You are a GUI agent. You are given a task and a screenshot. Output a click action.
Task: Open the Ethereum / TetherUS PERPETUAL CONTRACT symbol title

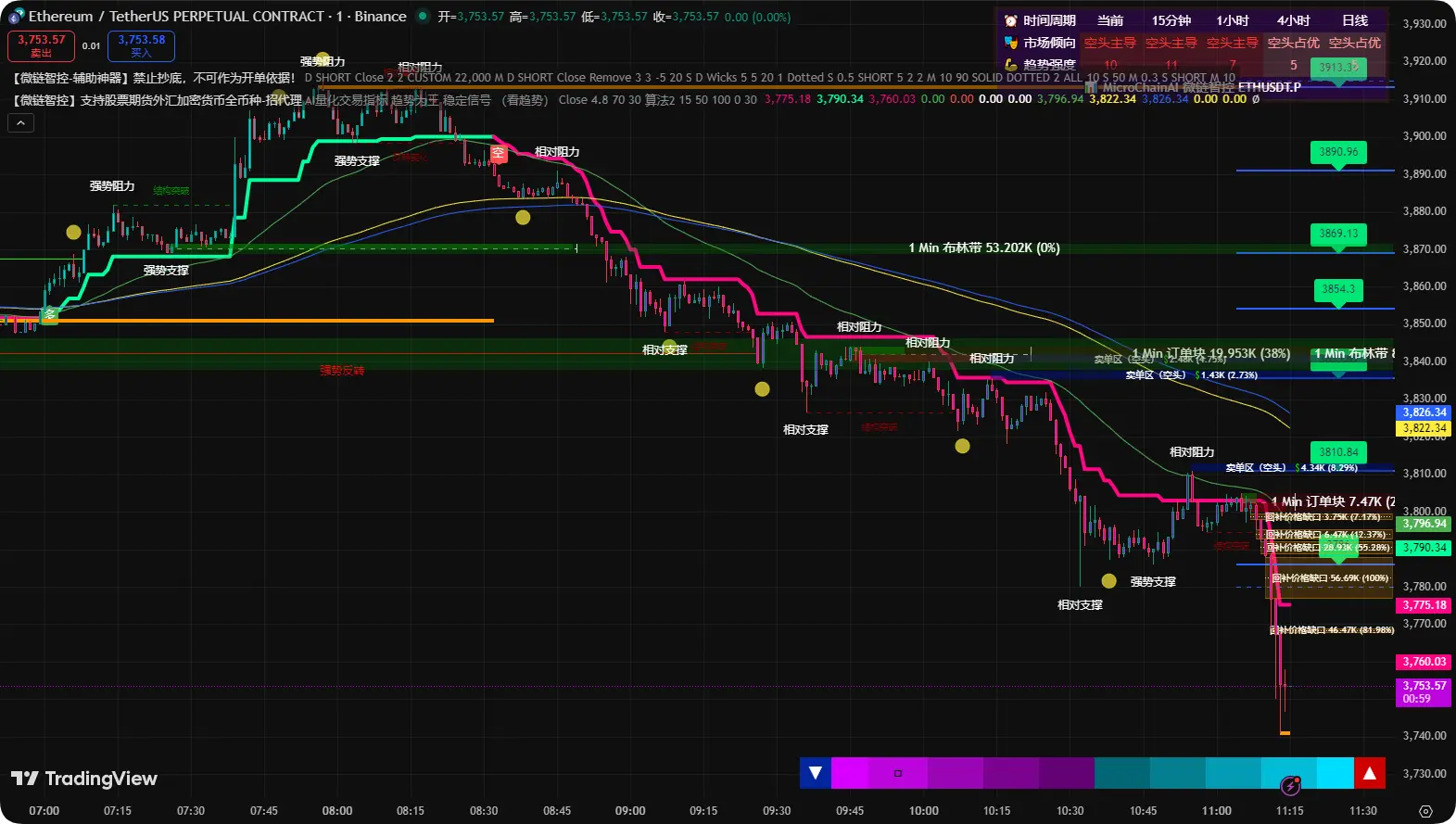click(217, 17)
